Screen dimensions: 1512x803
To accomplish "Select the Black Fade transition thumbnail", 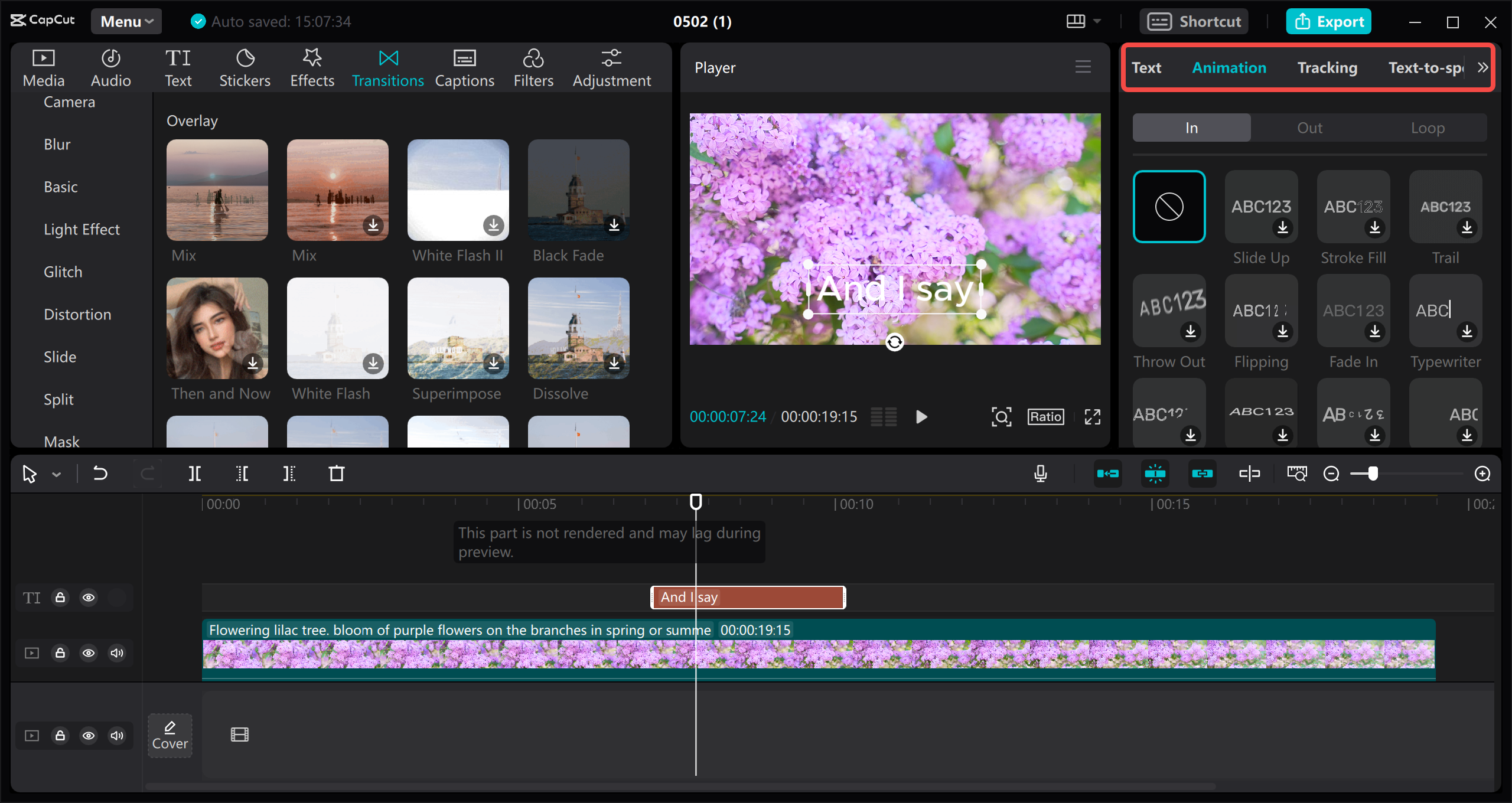I will point(578,190).
